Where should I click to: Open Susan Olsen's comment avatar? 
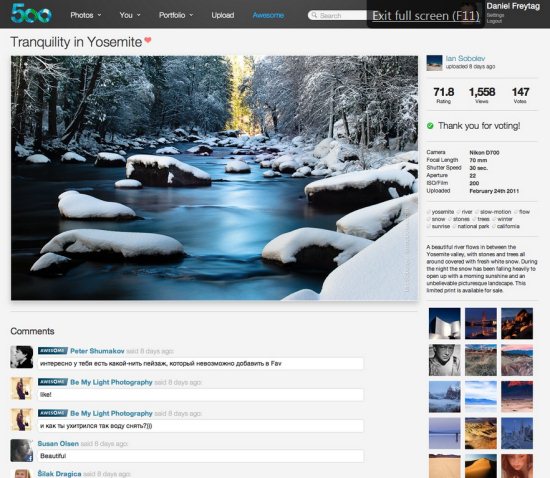click(x=21, y=450)
